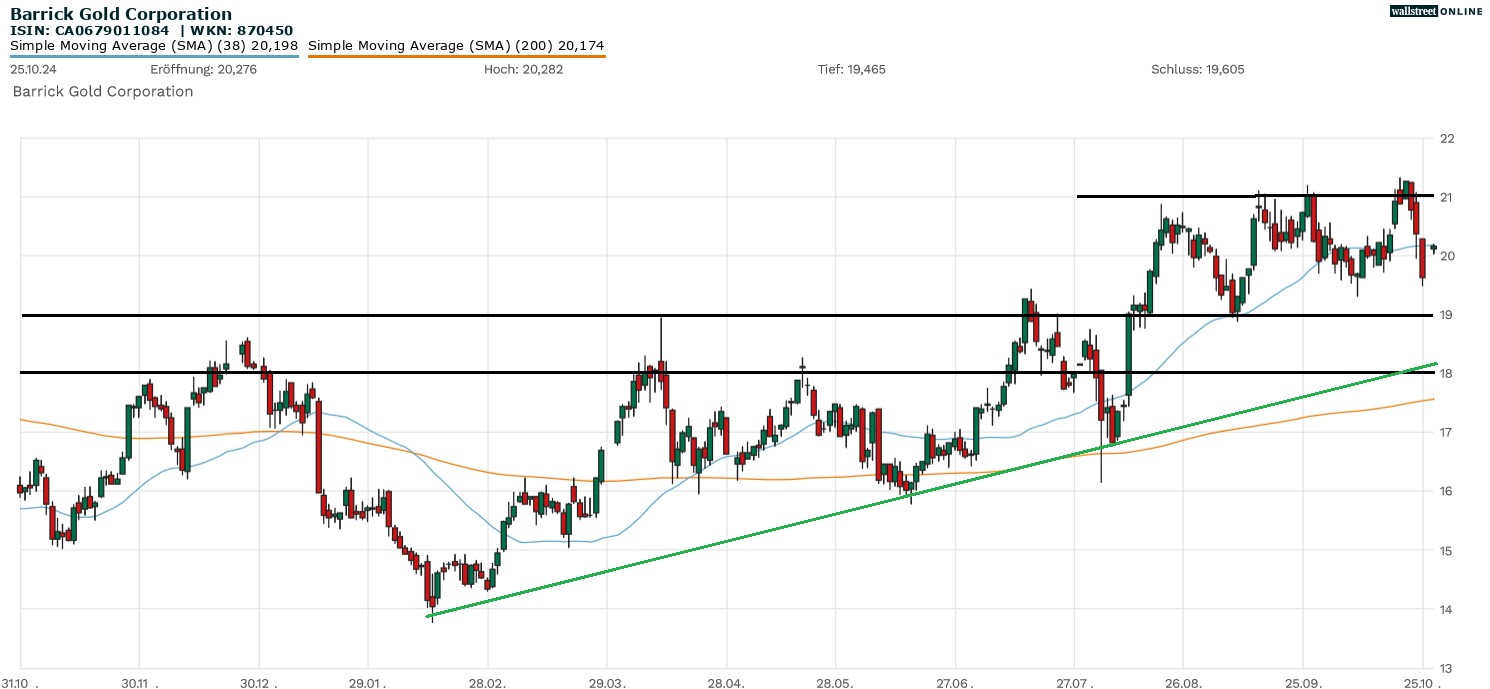Toggle the SMA (200) 20,174 legend entry
This screenshot has width=1490, height=689.
coord(455,45)
